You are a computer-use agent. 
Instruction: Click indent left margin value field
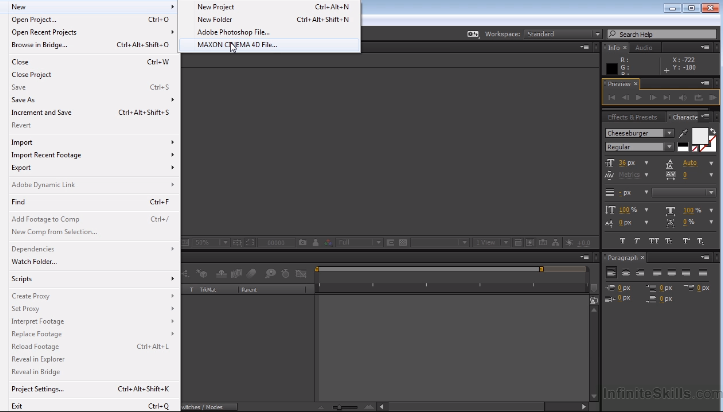point(625,288)
